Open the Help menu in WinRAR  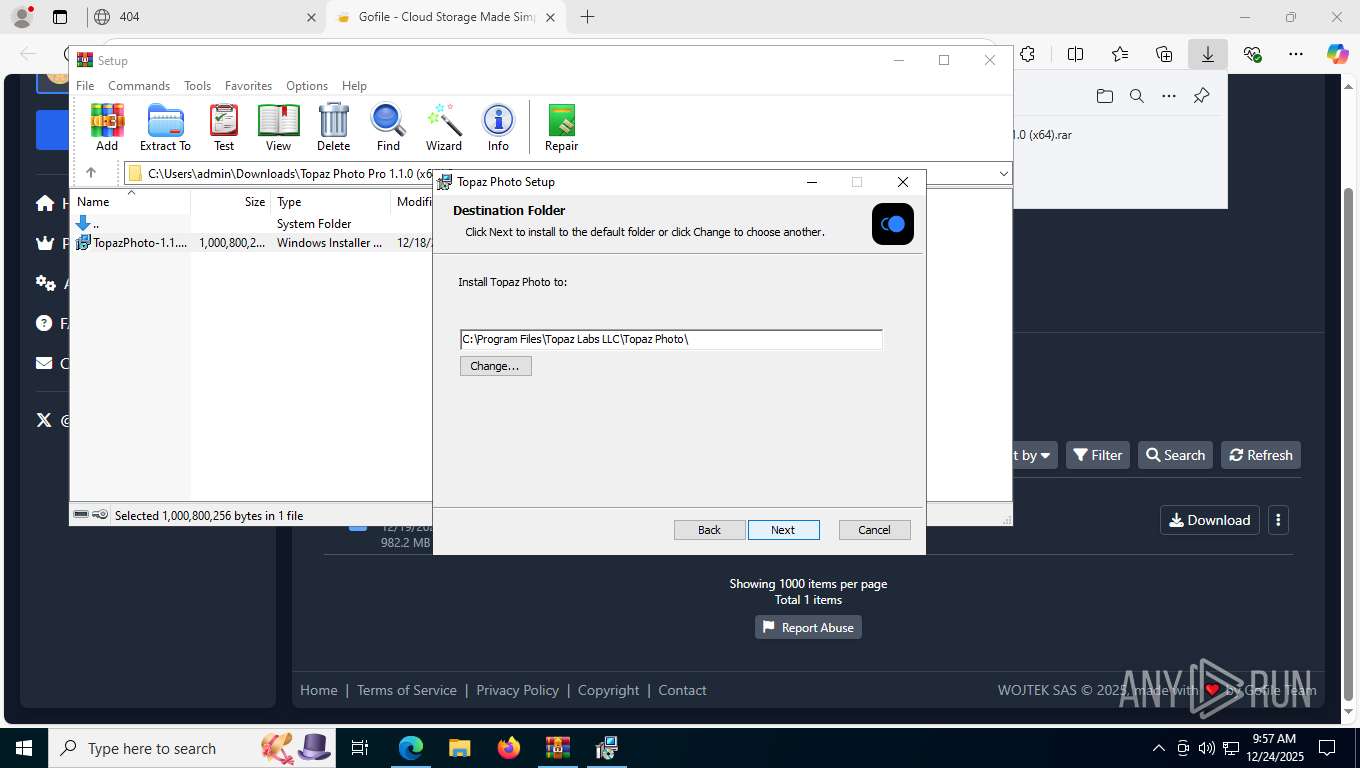point(354,86)
